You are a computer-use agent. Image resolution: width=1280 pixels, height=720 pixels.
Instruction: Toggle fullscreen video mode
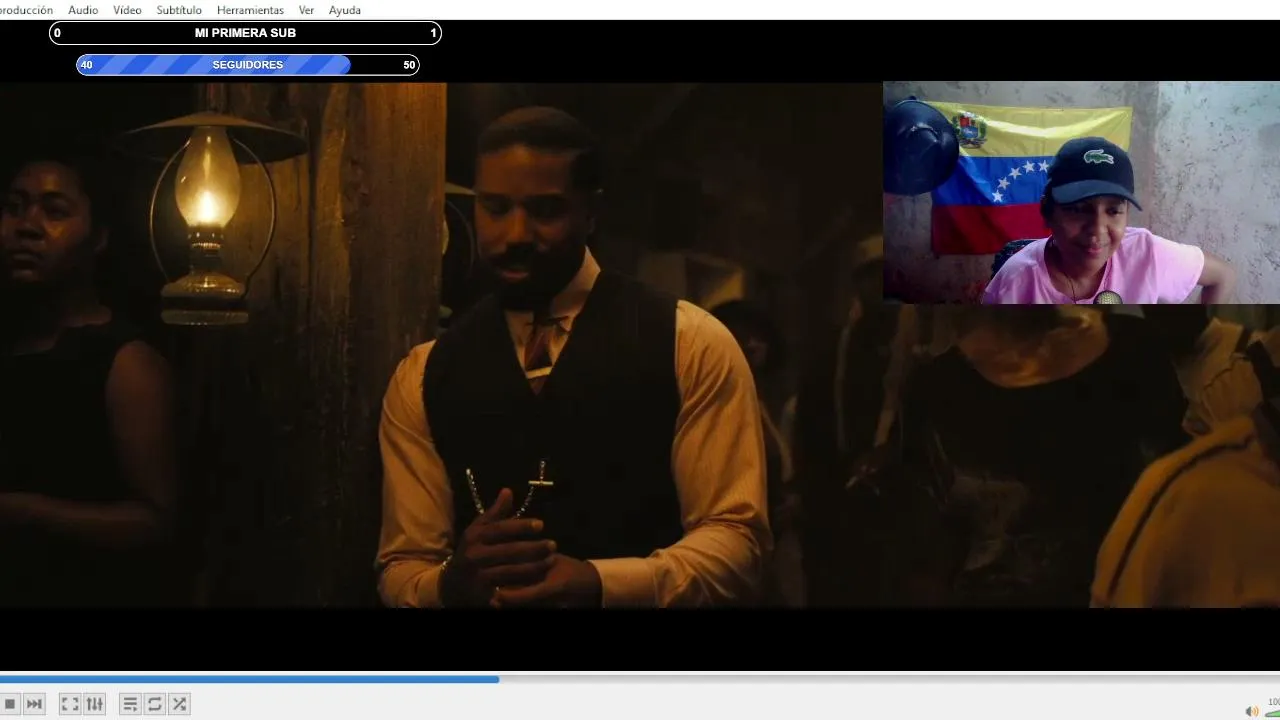click(x=70, y=704)
